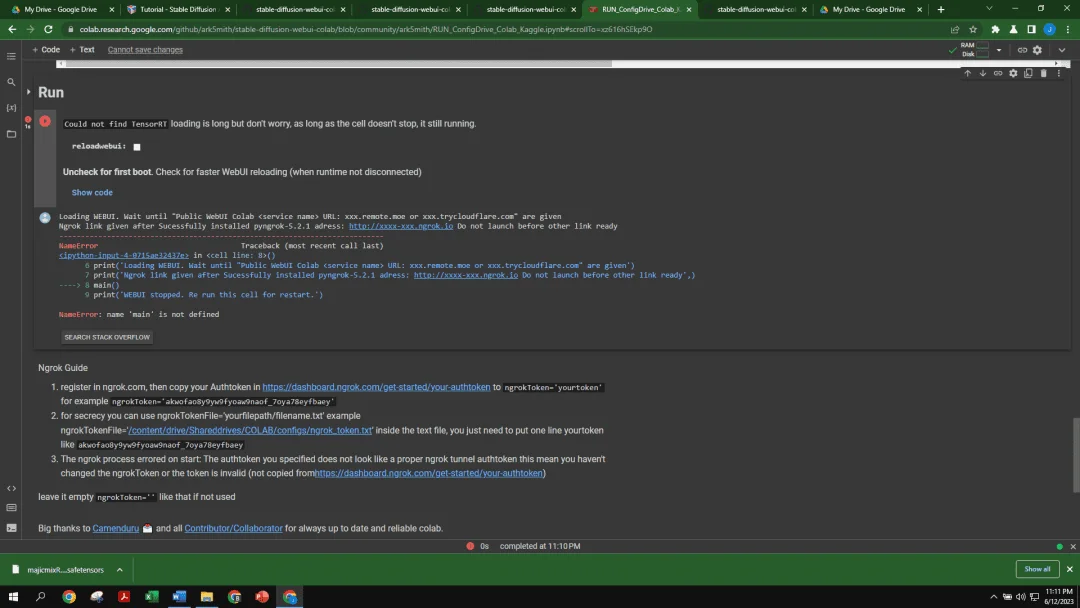The height and width of the screenshot is (608, 1080).
Task: Run the cell with the red play button
Action: point(45,121)
